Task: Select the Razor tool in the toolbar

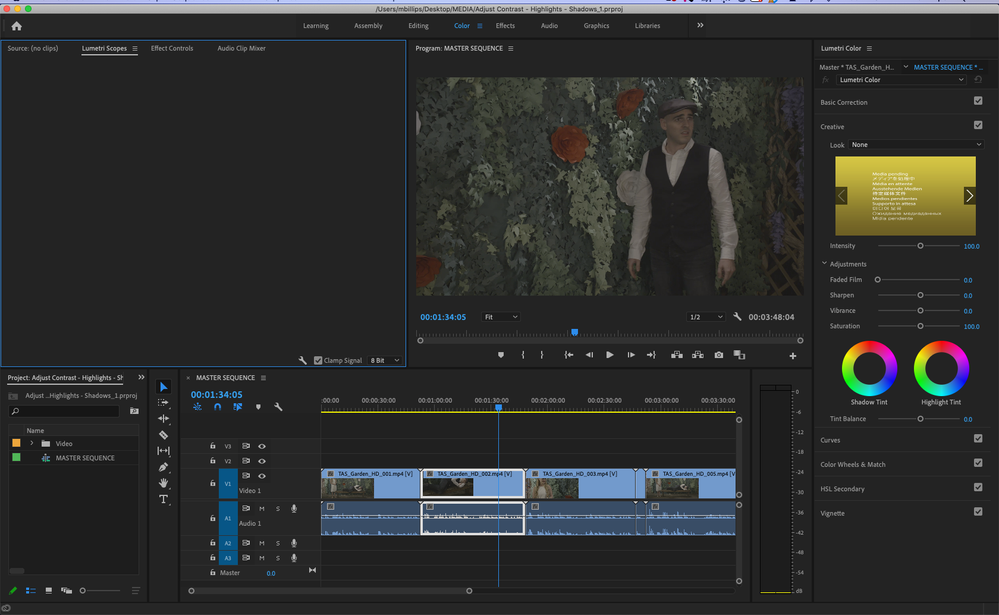Action: pyautogui.click(x=164, y=435)
